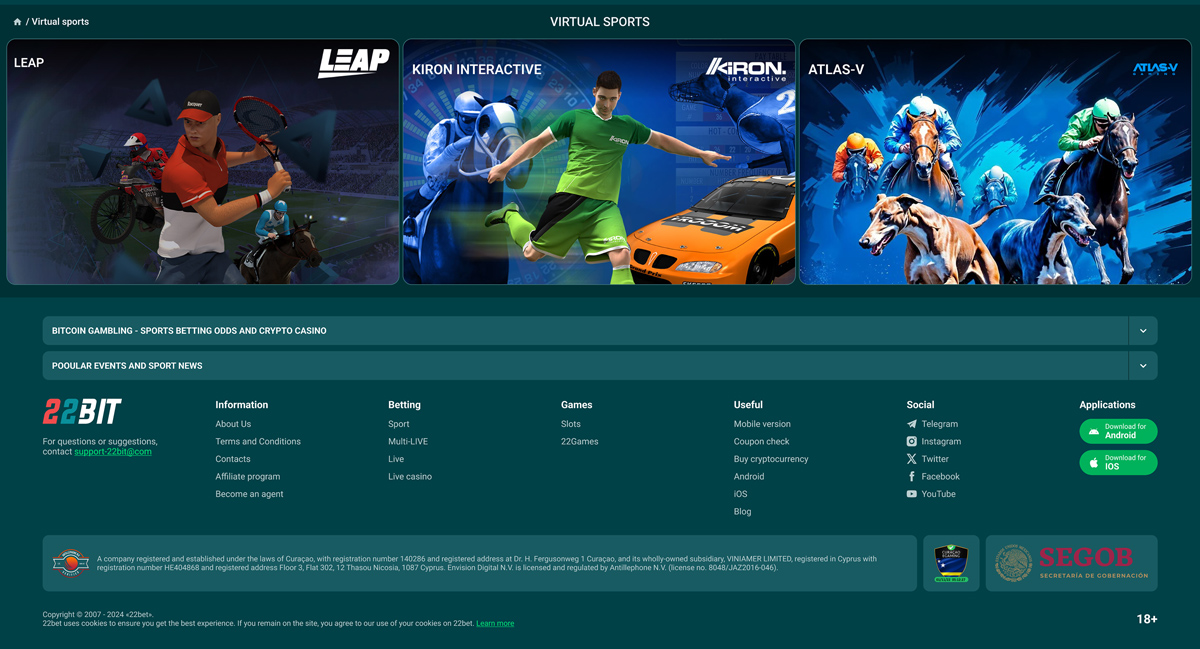Click the Curaçao Gaming license badge
The image size is (1200, 649).
(951, 563)
